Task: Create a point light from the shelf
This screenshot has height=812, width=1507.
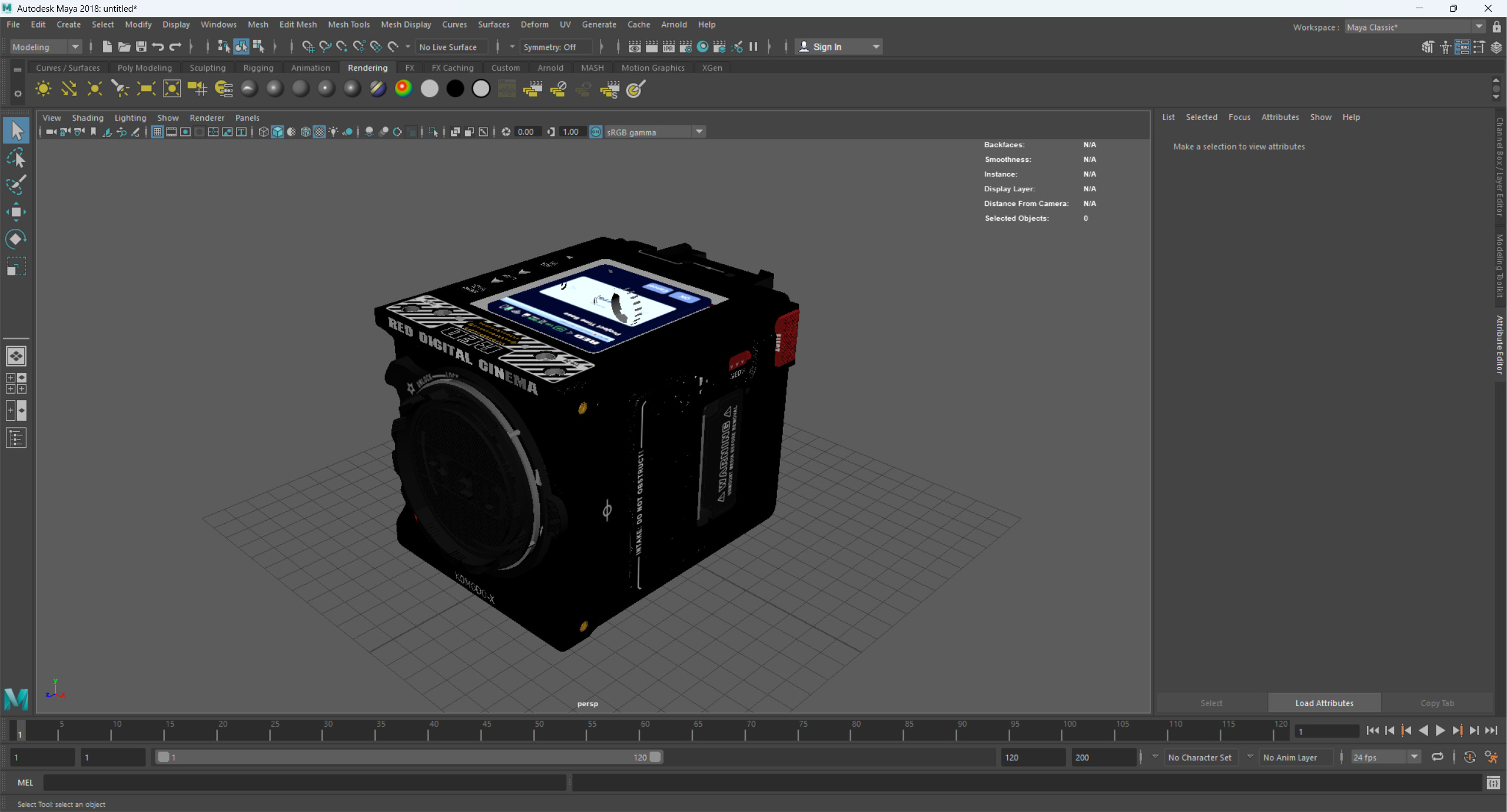Action: click(x=94, y=89)
